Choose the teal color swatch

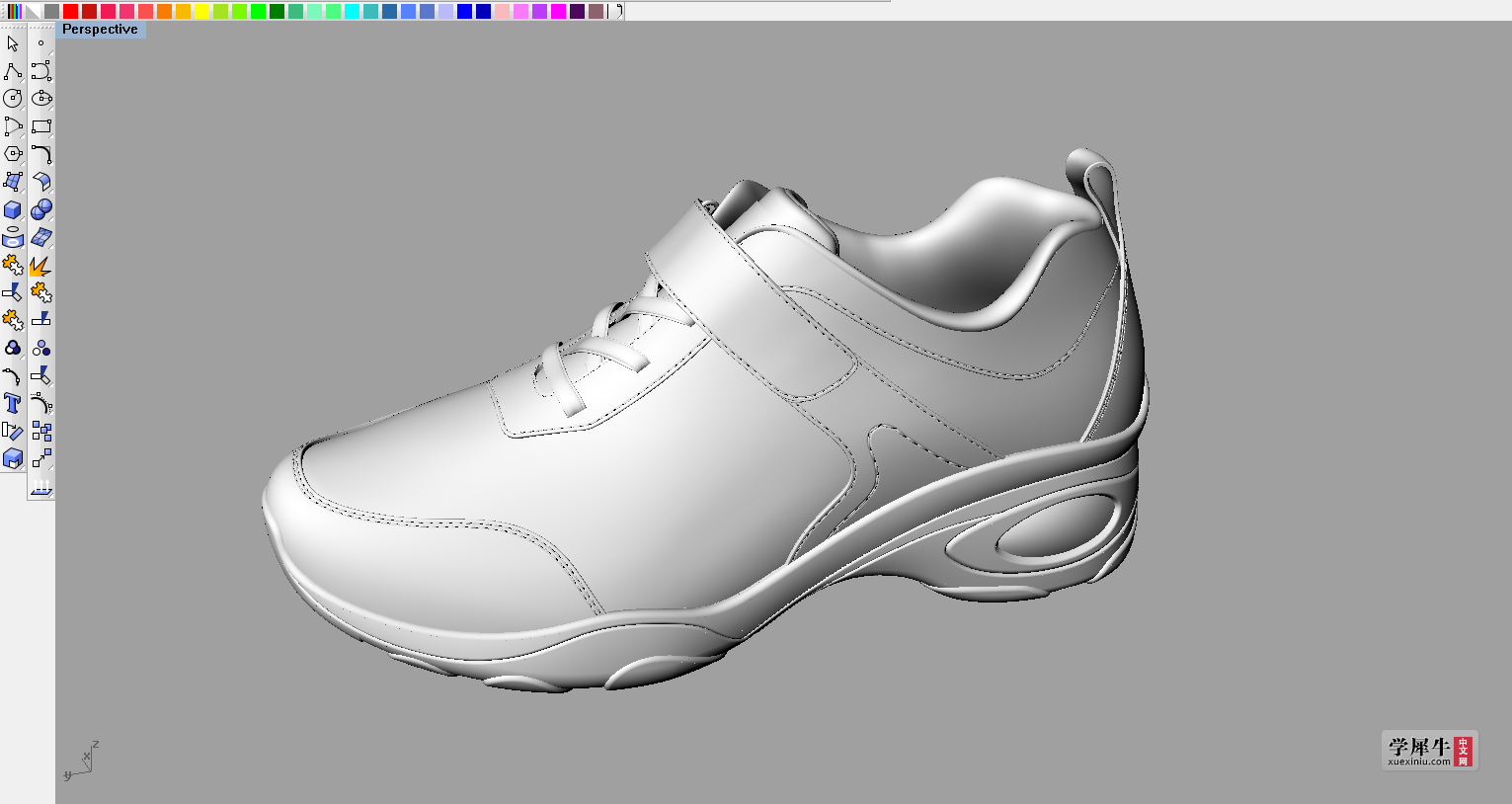pyautogui.click(x=370, y=11)
